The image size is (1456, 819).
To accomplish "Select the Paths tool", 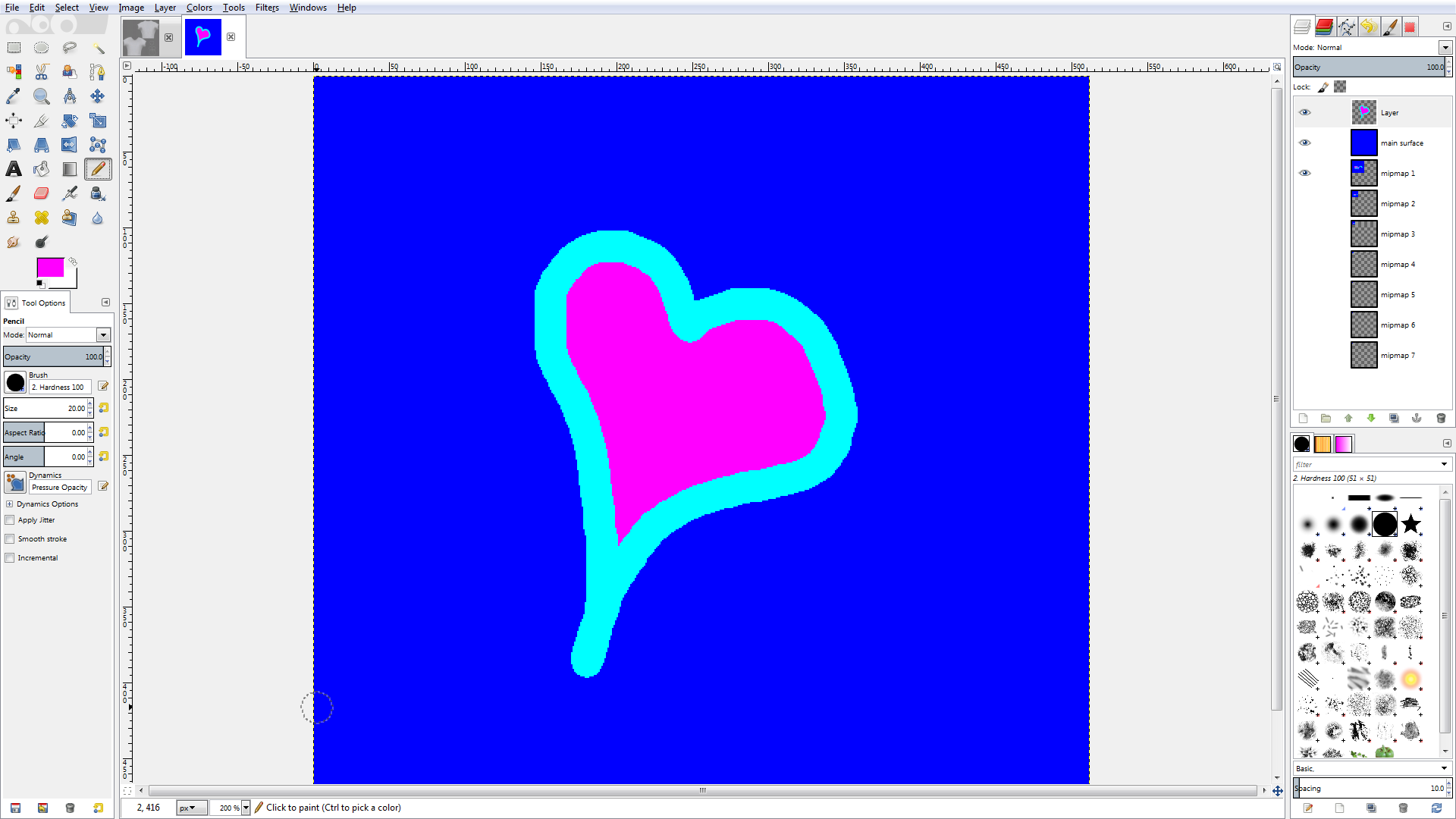I will point(98,72).
